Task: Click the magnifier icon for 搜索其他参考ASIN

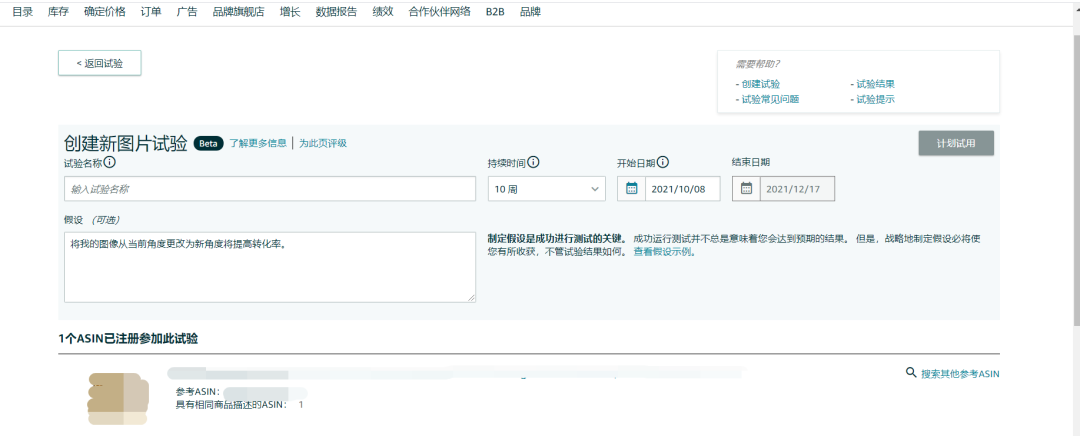Action: pyautogui.click(x=911, y=373)
